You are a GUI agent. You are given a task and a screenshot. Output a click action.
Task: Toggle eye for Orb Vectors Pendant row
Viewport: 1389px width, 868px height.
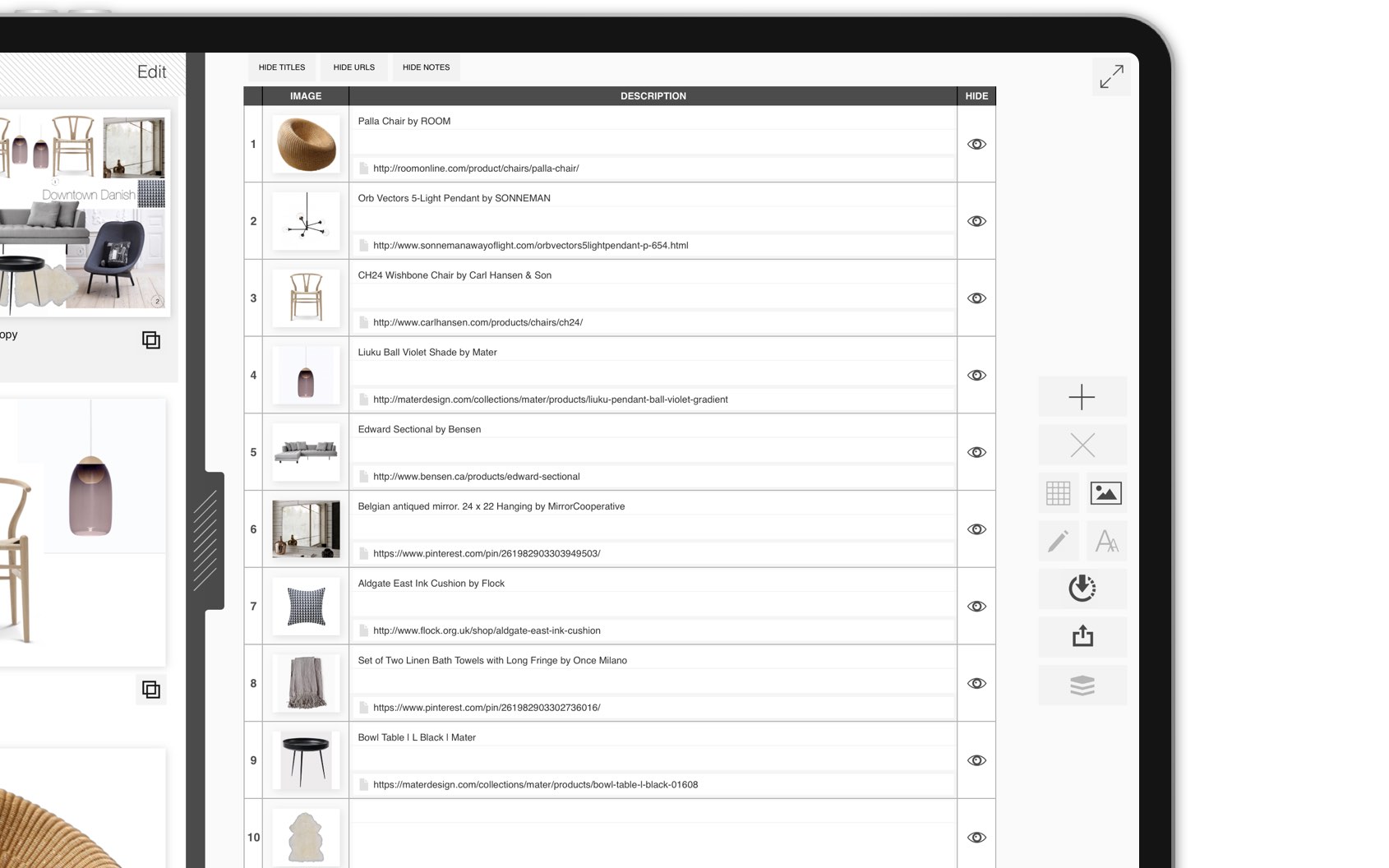pos(976,221)
